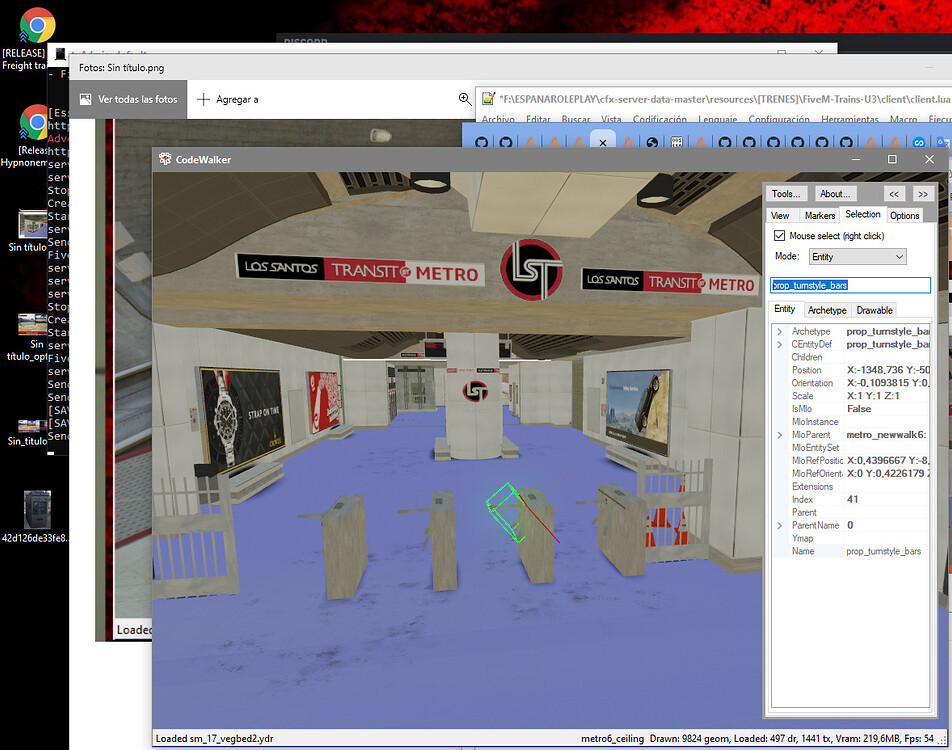952x750 pixels.
Task: Switch to the Markers tab
Action: (x=819, y=215)
